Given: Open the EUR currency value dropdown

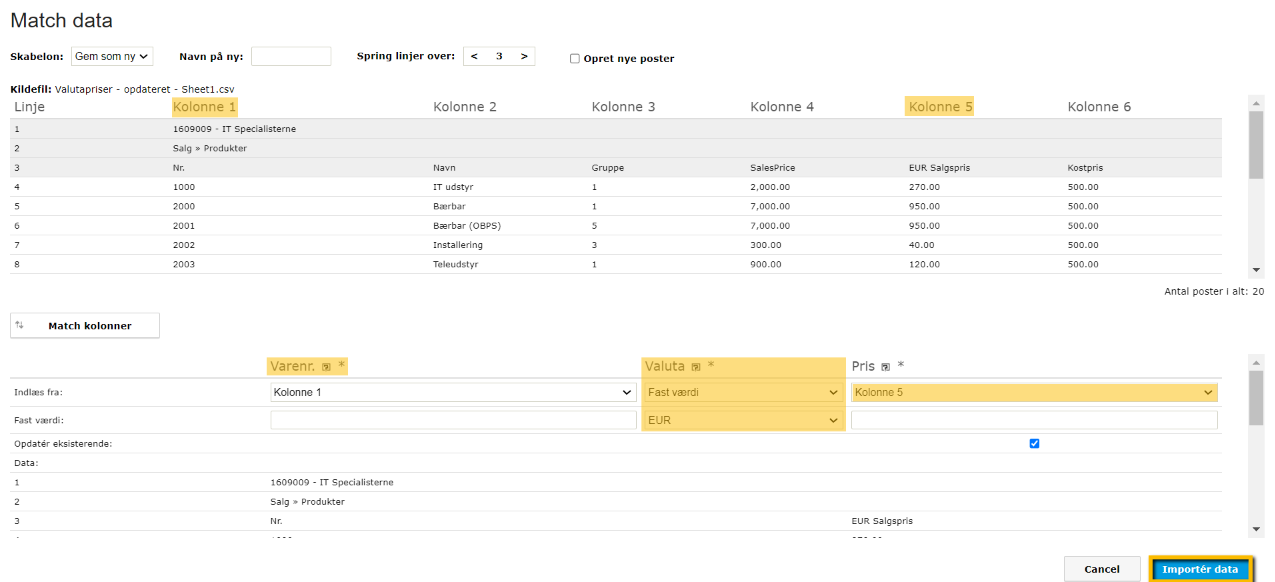Looking at the screenshot, I should coord(742,419).
